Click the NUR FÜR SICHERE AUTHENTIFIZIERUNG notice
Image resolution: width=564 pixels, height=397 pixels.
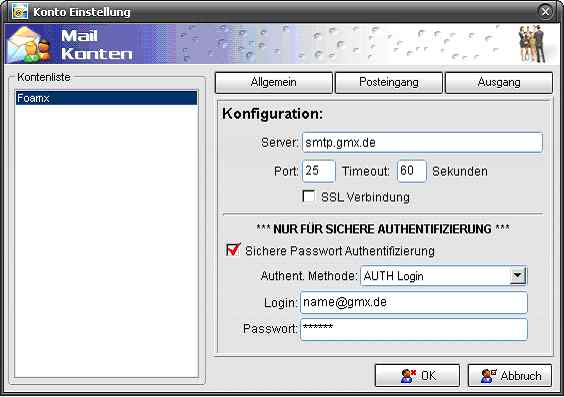[383, 229]
